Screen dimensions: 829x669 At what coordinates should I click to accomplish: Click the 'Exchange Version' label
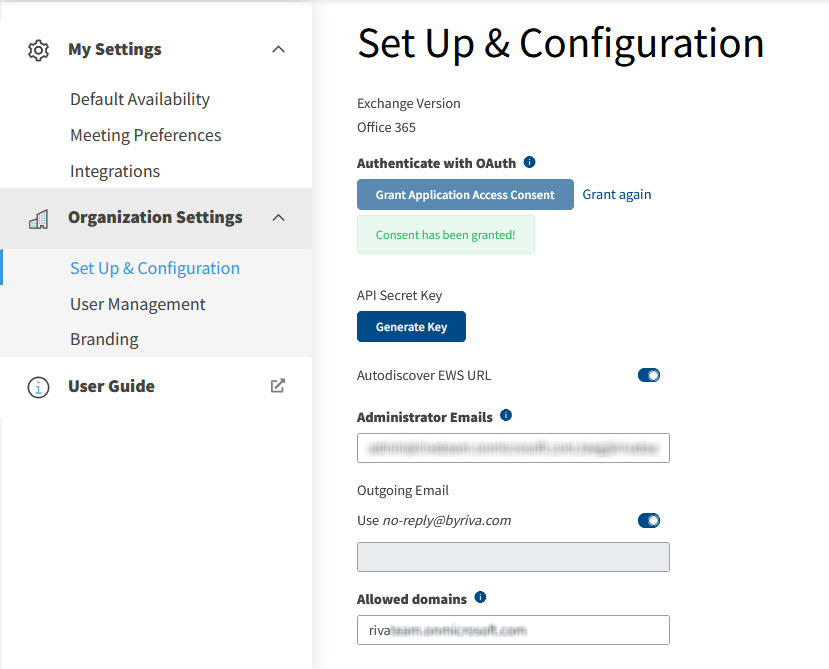point(409,103)
